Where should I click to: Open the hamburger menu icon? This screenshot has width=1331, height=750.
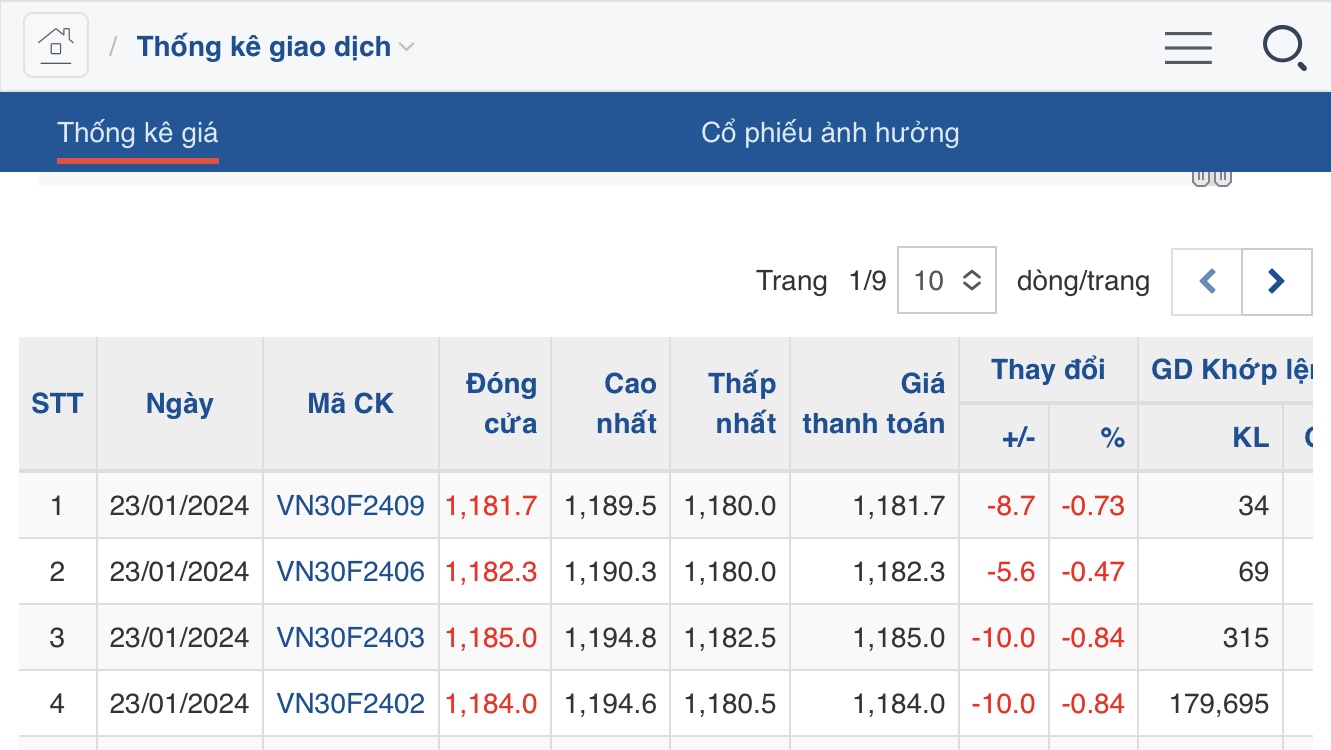[1188, 47]
